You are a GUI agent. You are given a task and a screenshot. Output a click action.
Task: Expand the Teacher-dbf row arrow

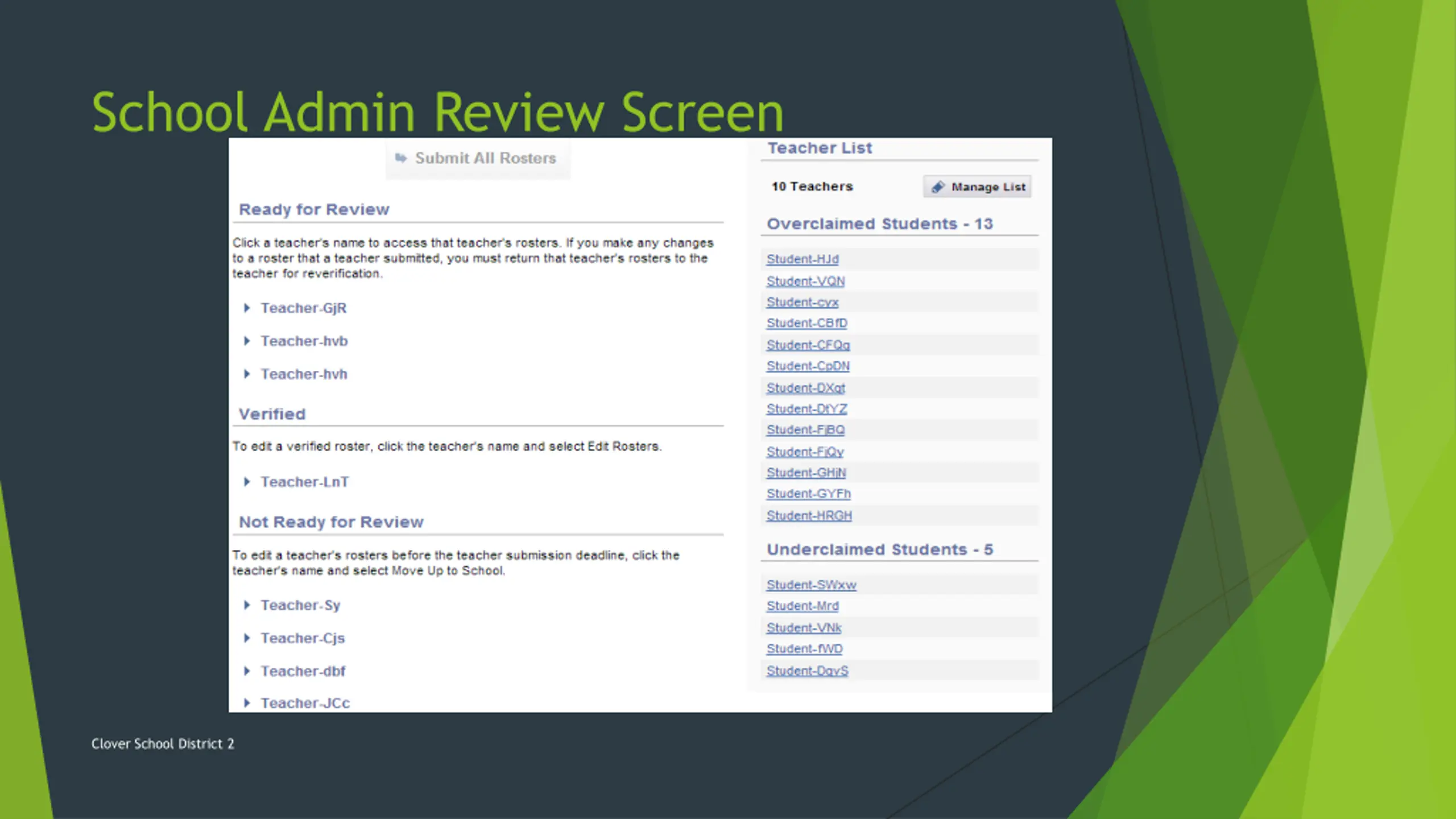click(x=247, y=671)
